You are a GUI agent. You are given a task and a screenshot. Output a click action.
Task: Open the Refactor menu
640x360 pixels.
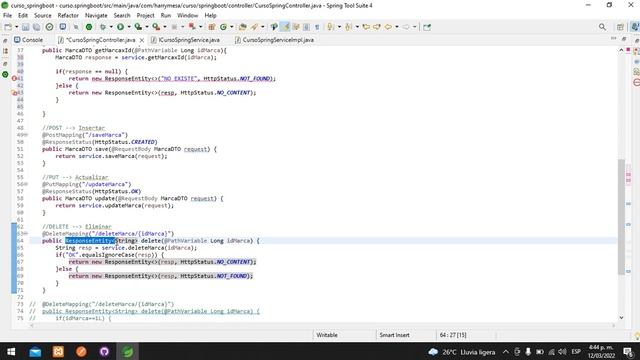(68, 16)
